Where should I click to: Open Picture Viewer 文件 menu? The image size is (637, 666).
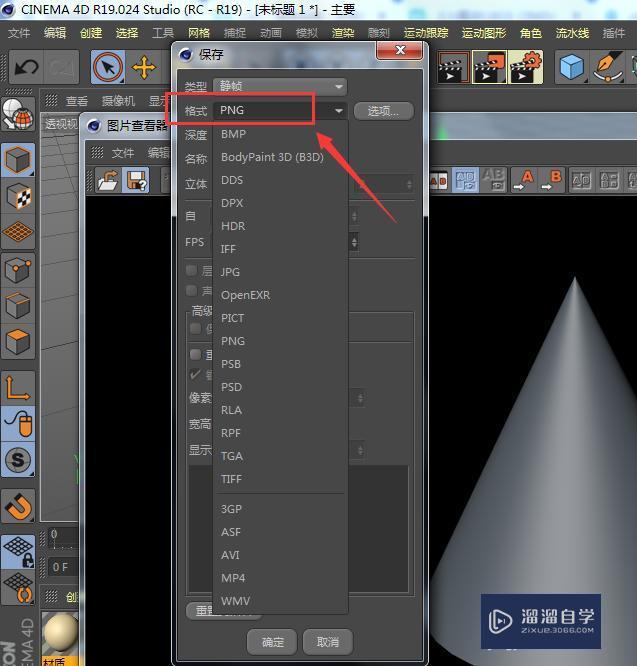(123, 152)
